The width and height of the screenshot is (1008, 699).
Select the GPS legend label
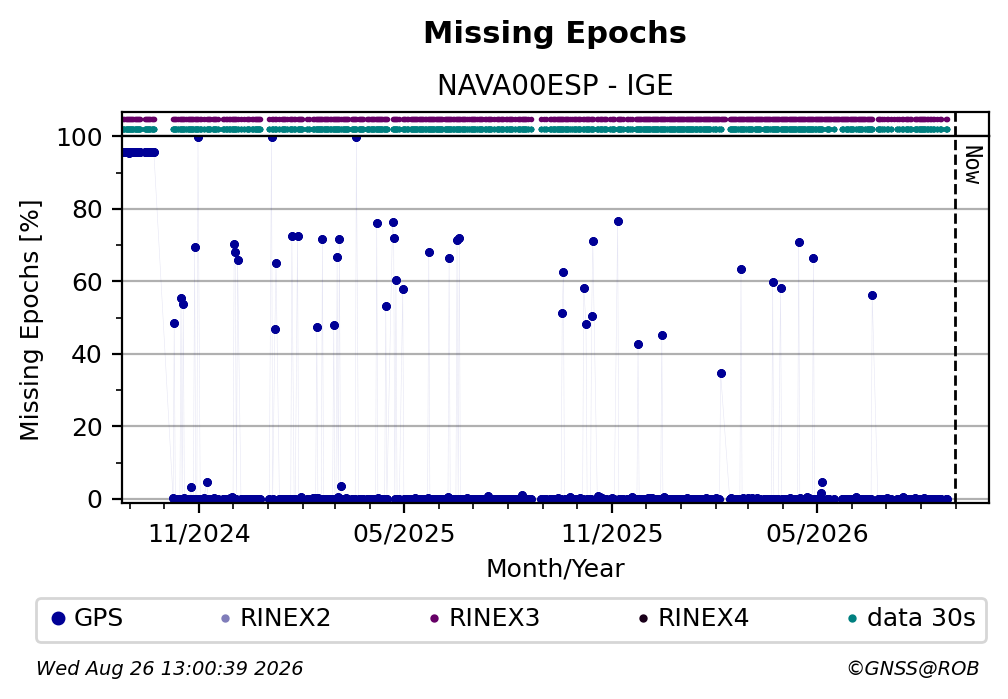click(x=98, y=618)
